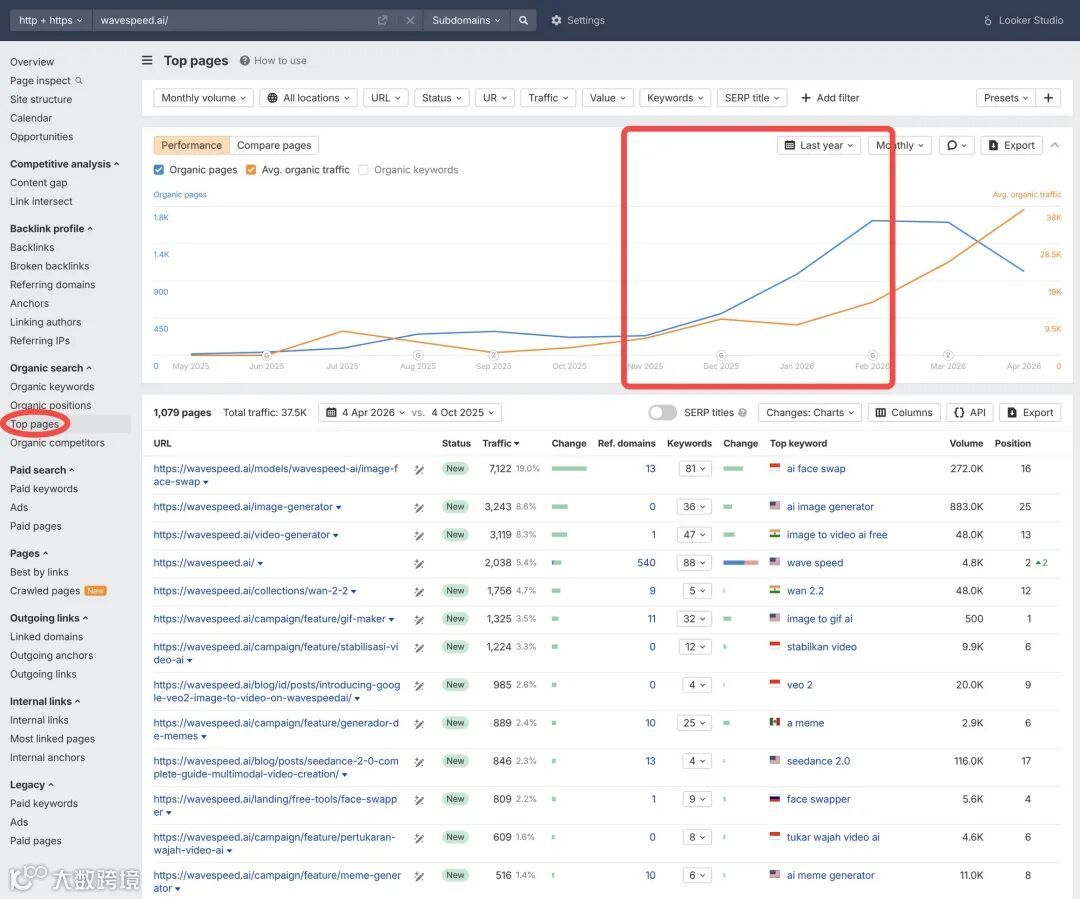Click the update marker at Sep 2025
Viewport: 1080px width, 899px height.
tap(494, 355)
